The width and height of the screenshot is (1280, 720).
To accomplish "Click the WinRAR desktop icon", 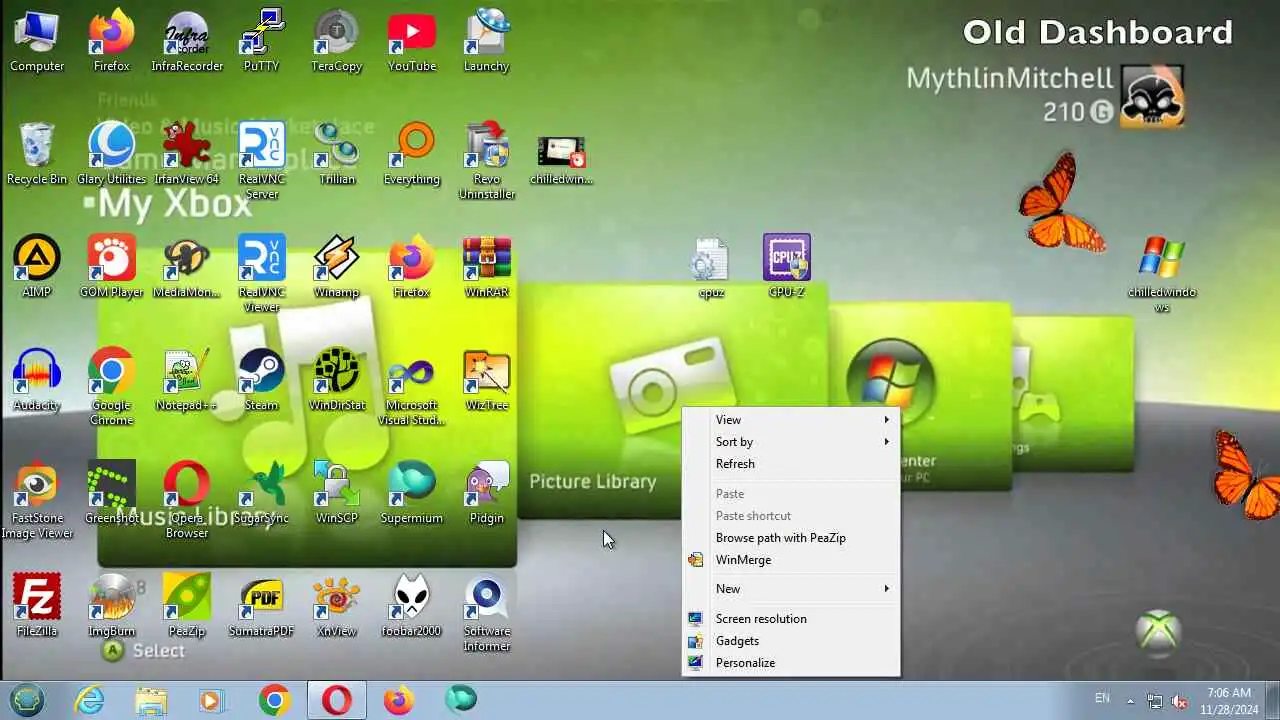I will 487,267.
